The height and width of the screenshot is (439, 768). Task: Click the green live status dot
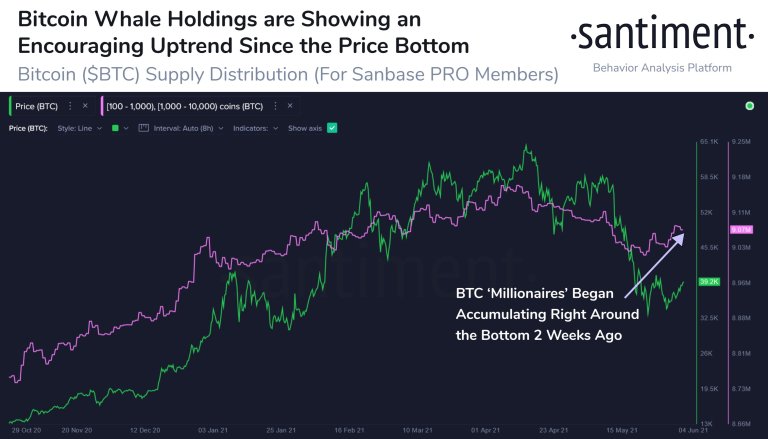tap(749, 106)
